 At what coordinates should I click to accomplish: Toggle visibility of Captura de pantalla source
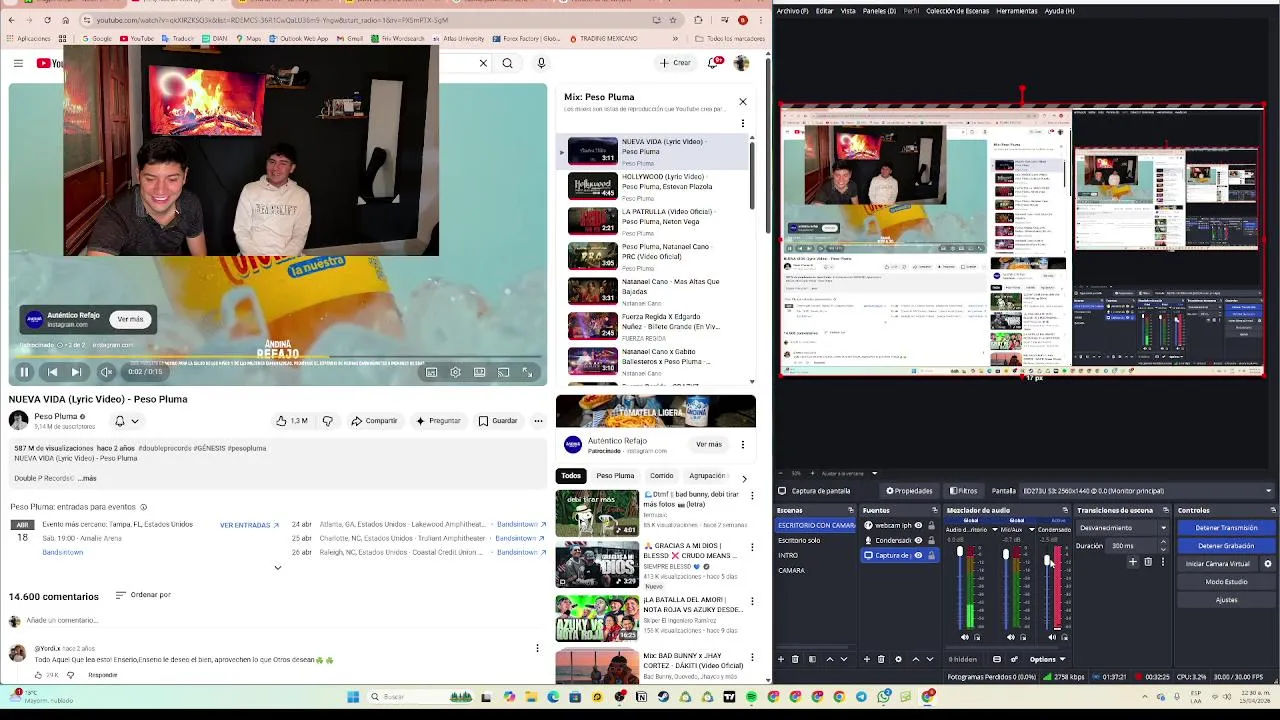pos(918,555)
